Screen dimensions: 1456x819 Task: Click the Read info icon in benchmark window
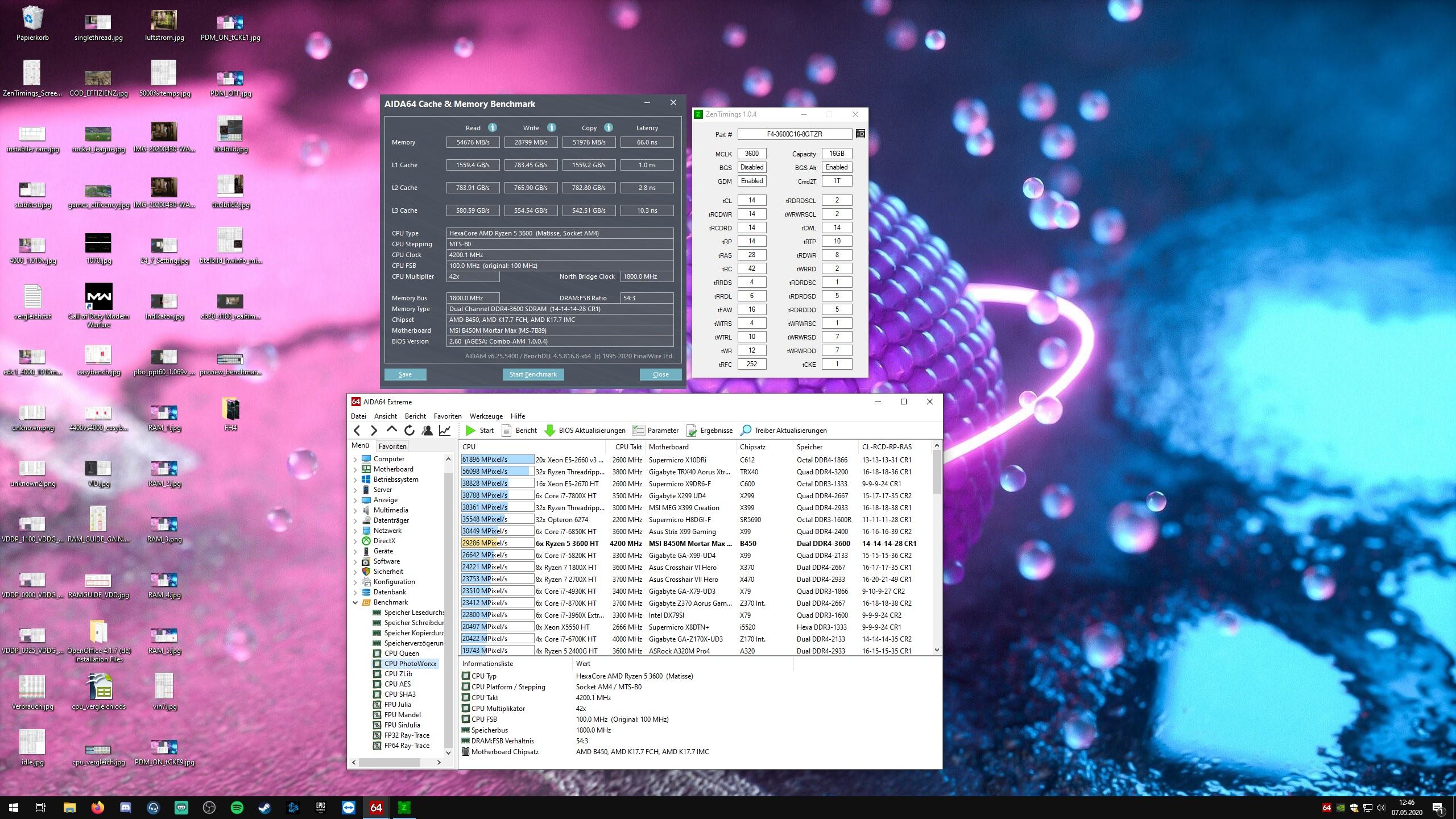pos(493,127)
